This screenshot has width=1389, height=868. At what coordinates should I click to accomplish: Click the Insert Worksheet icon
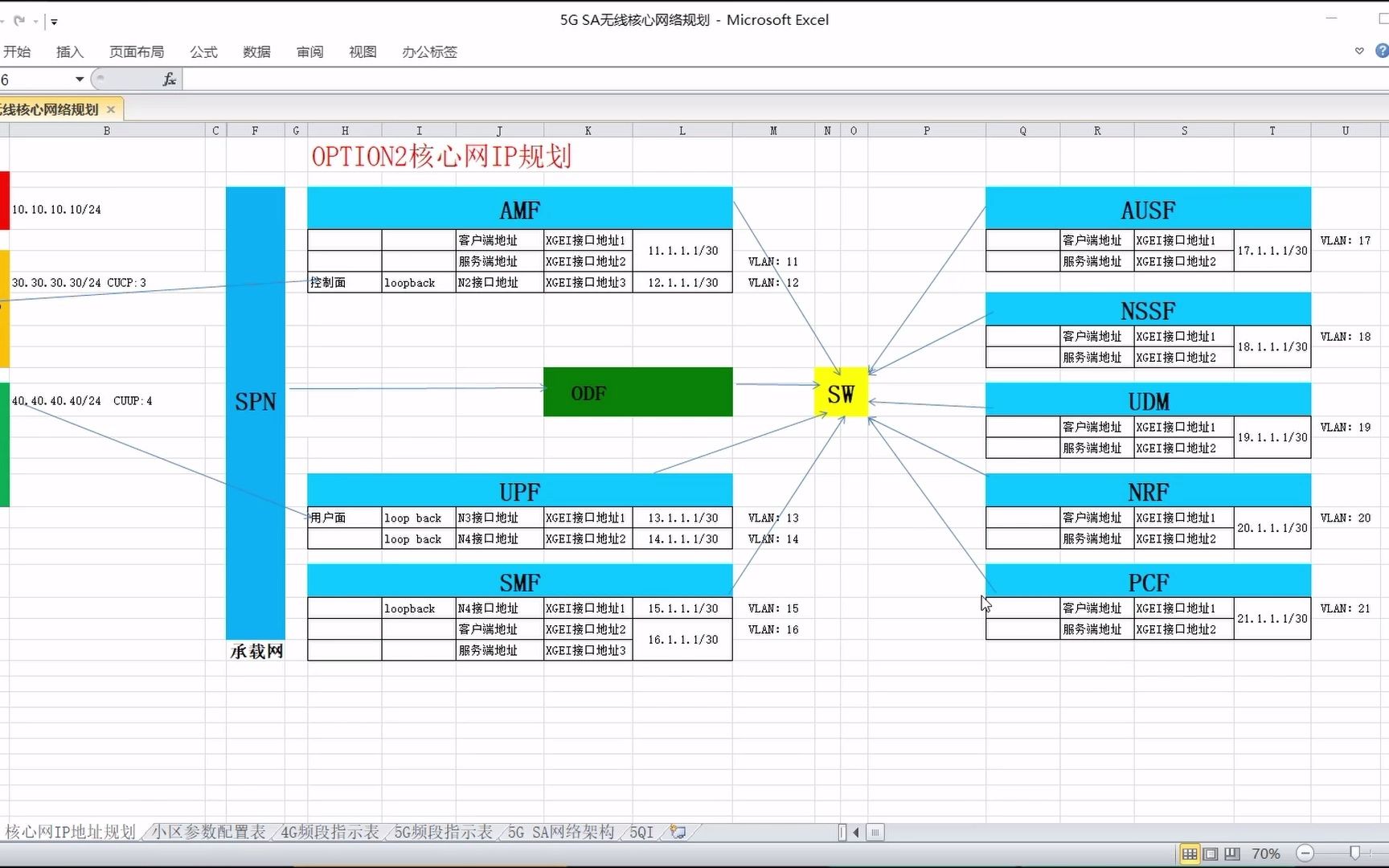[x=678, y=832]
